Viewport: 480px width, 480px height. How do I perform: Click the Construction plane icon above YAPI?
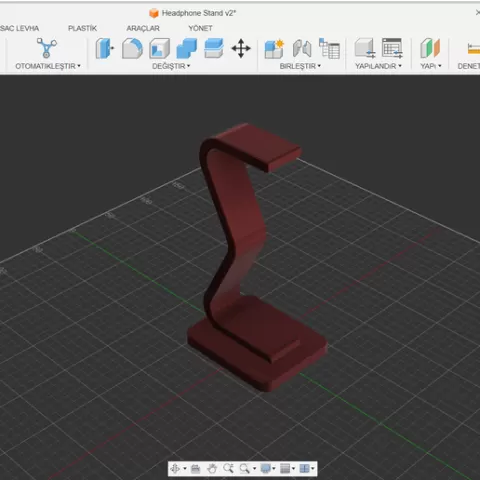click(430, 48)
